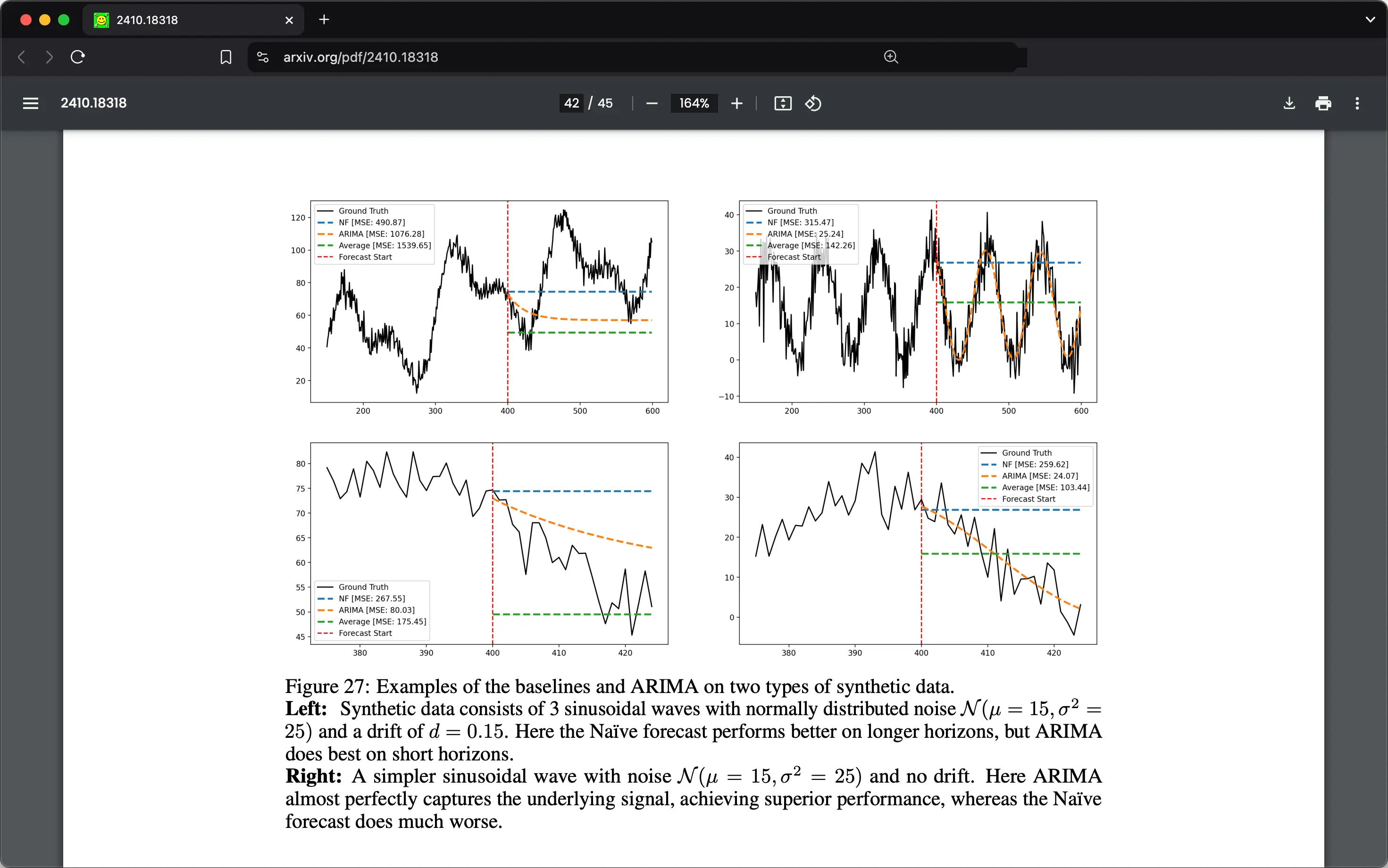Click the NF [MSE: 315.47] legend entry

[x=790, y=223]
